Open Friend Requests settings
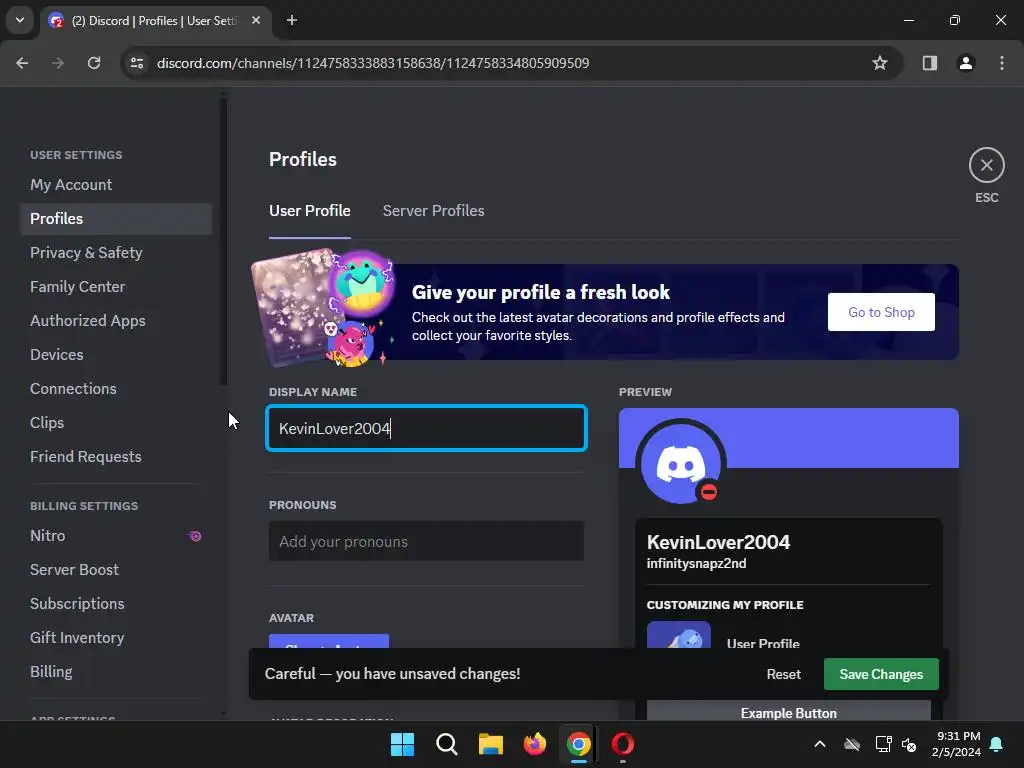The height and width of the screenshot is (768, 1024). (x=116, y=456)
